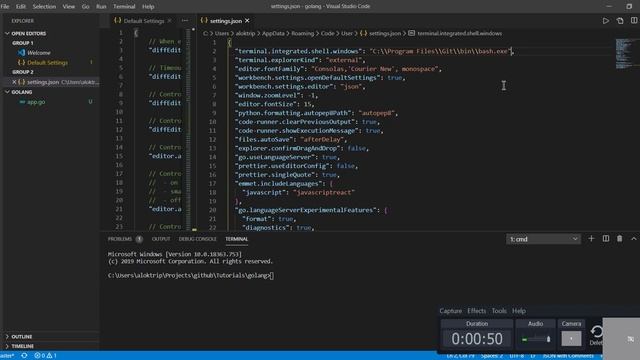Open errors and warnings count in status bar
Viewport: 640px width, 360px height.
point(45,356)
